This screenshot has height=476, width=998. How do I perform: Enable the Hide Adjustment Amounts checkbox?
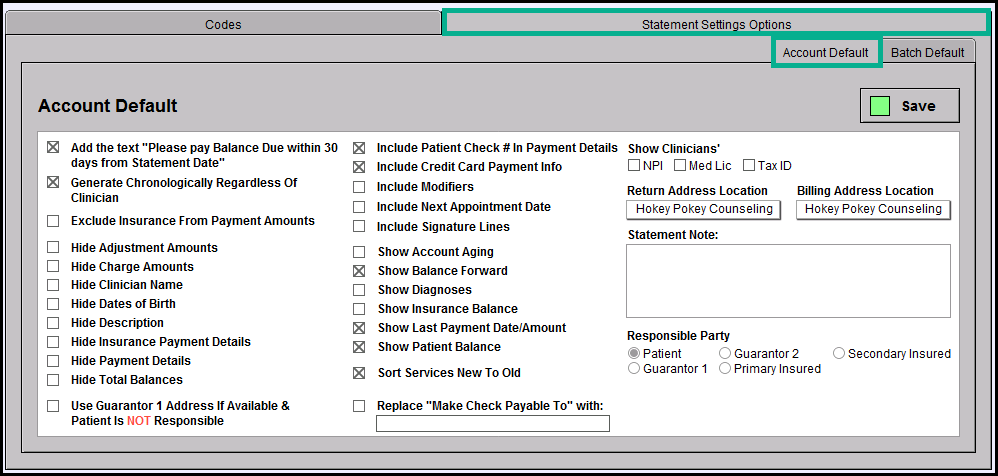pyautogui.click(x=53, y=248)
